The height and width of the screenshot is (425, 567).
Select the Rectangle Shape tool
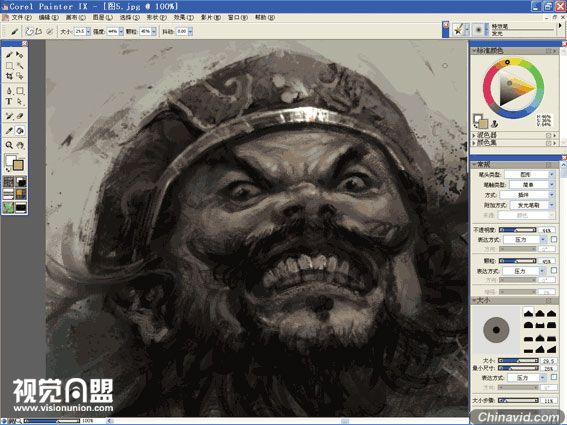click(x=20, y=91)
